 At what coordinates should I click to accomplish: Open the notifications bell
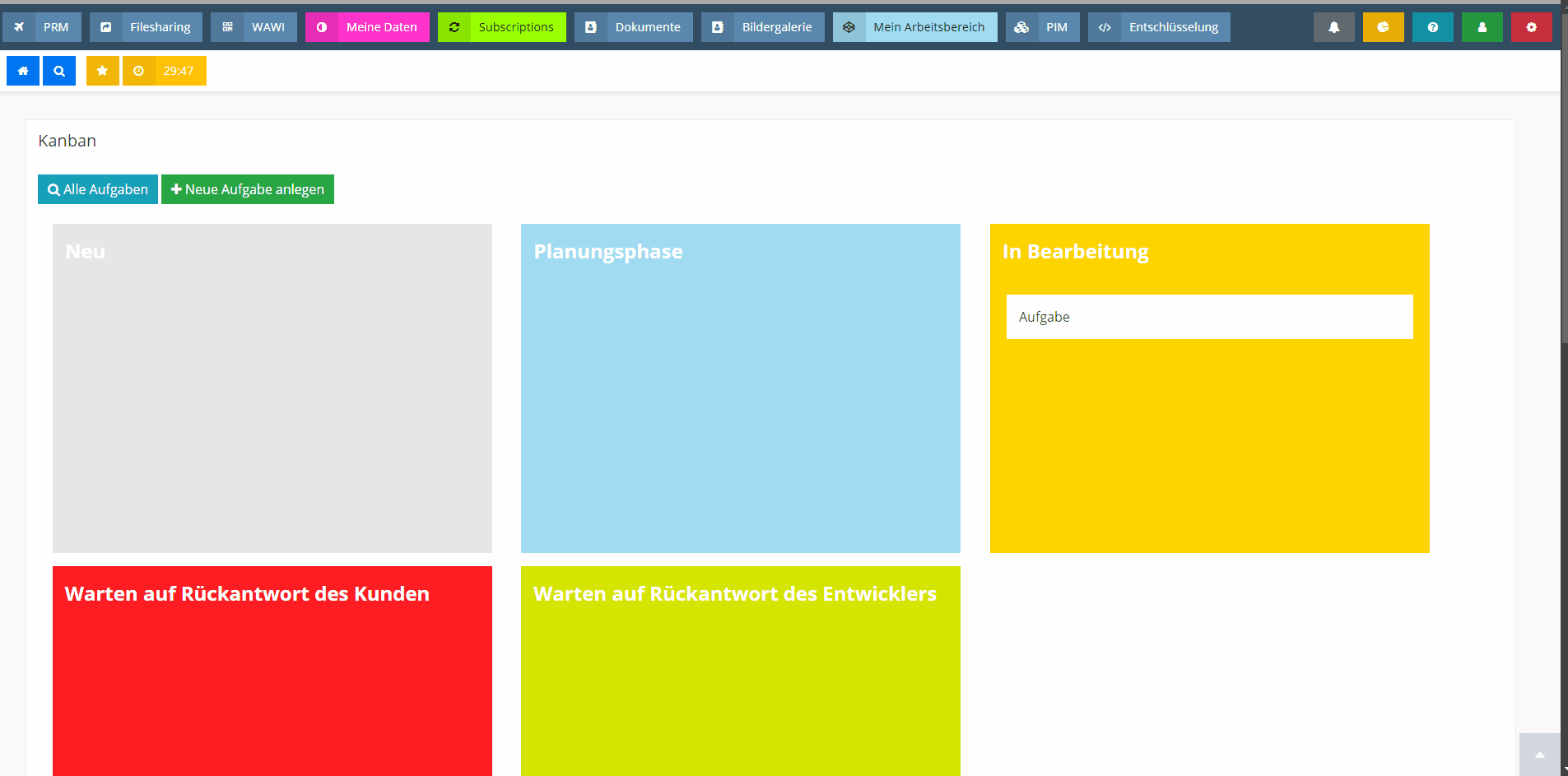click(1333, 27)
